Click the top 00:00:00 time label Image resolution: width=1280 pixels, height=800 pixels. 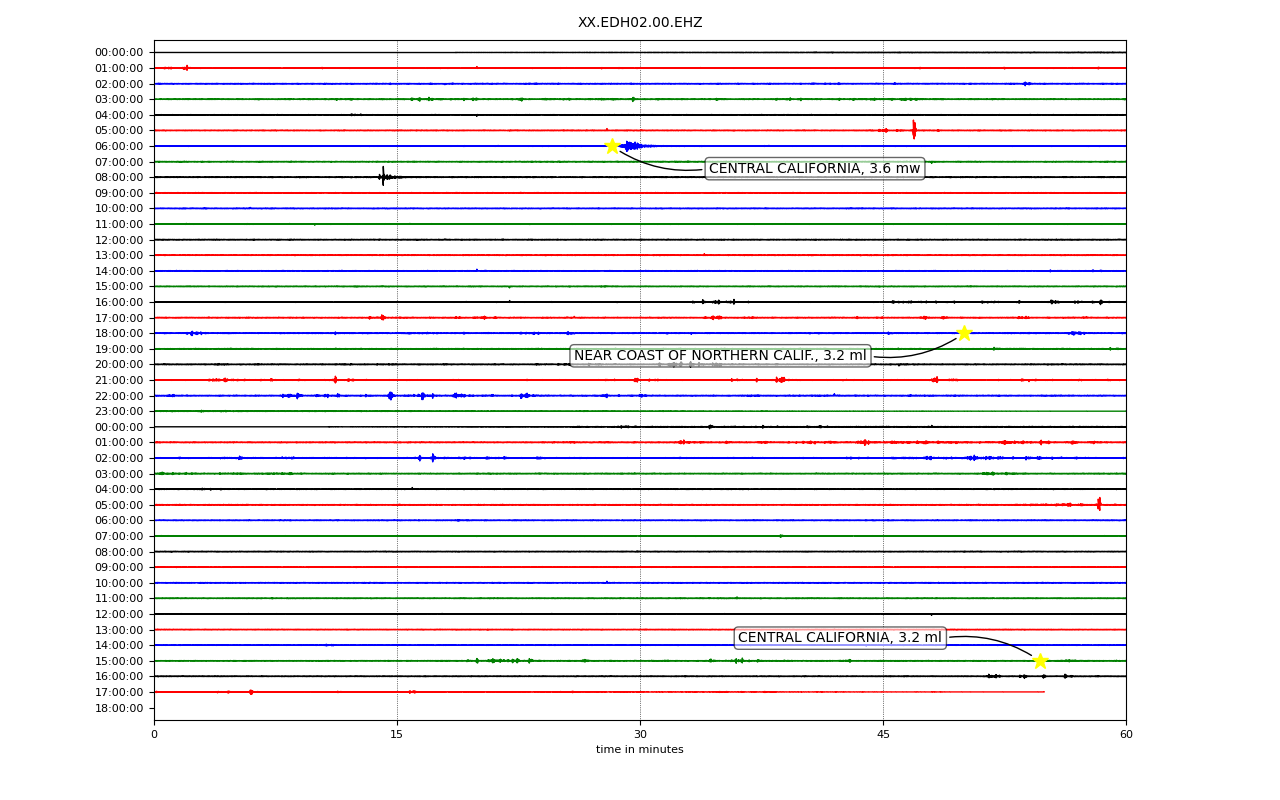pos(119,52)
